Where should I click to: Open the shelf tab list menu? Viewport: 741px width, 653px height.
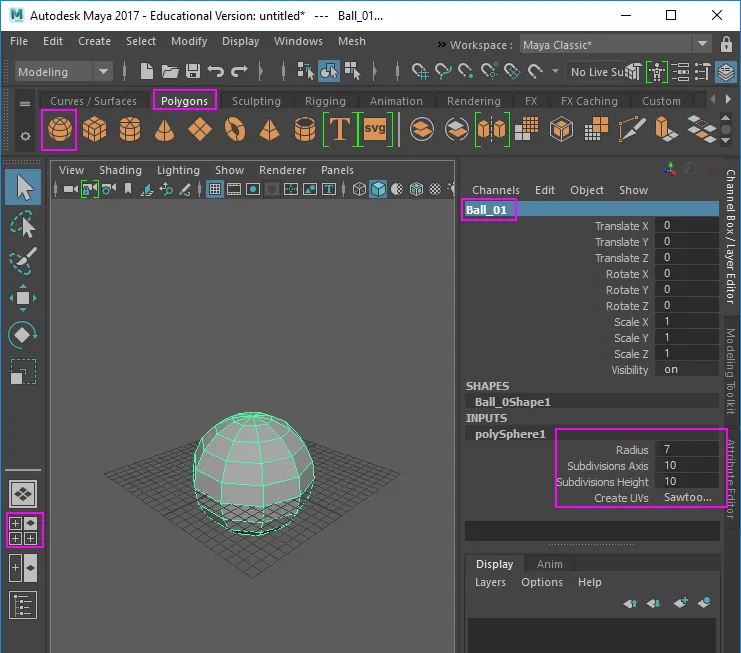[x=25, y=103]
